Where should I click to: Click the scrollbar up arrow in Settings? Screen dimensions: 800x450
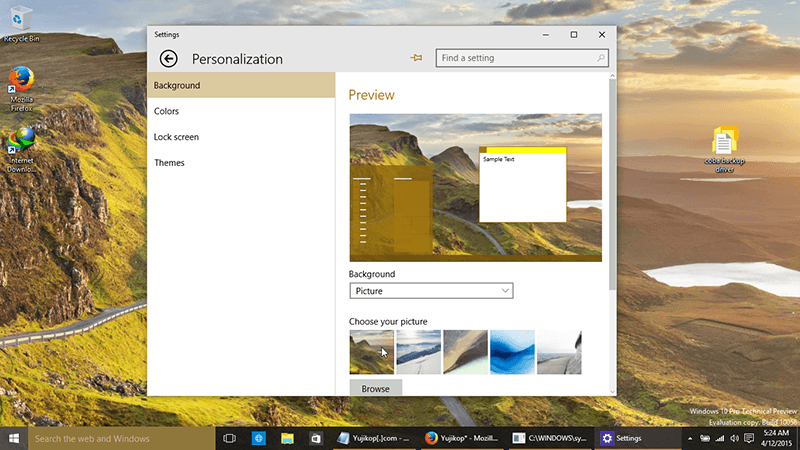[x=612, y=76]
